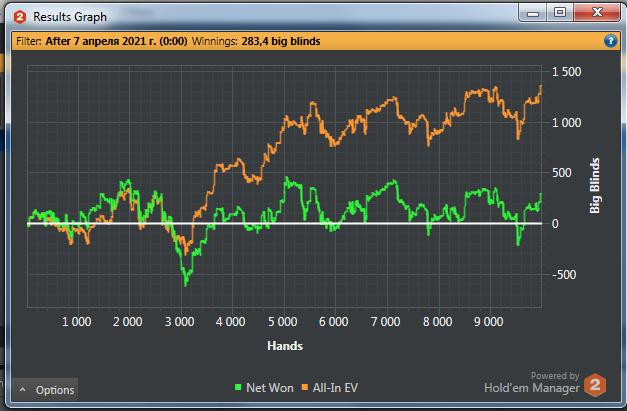Viewport: 627px width, 411px height.
Task: Click the '1 000' x-axis label
Action: (x=76, y=322)
